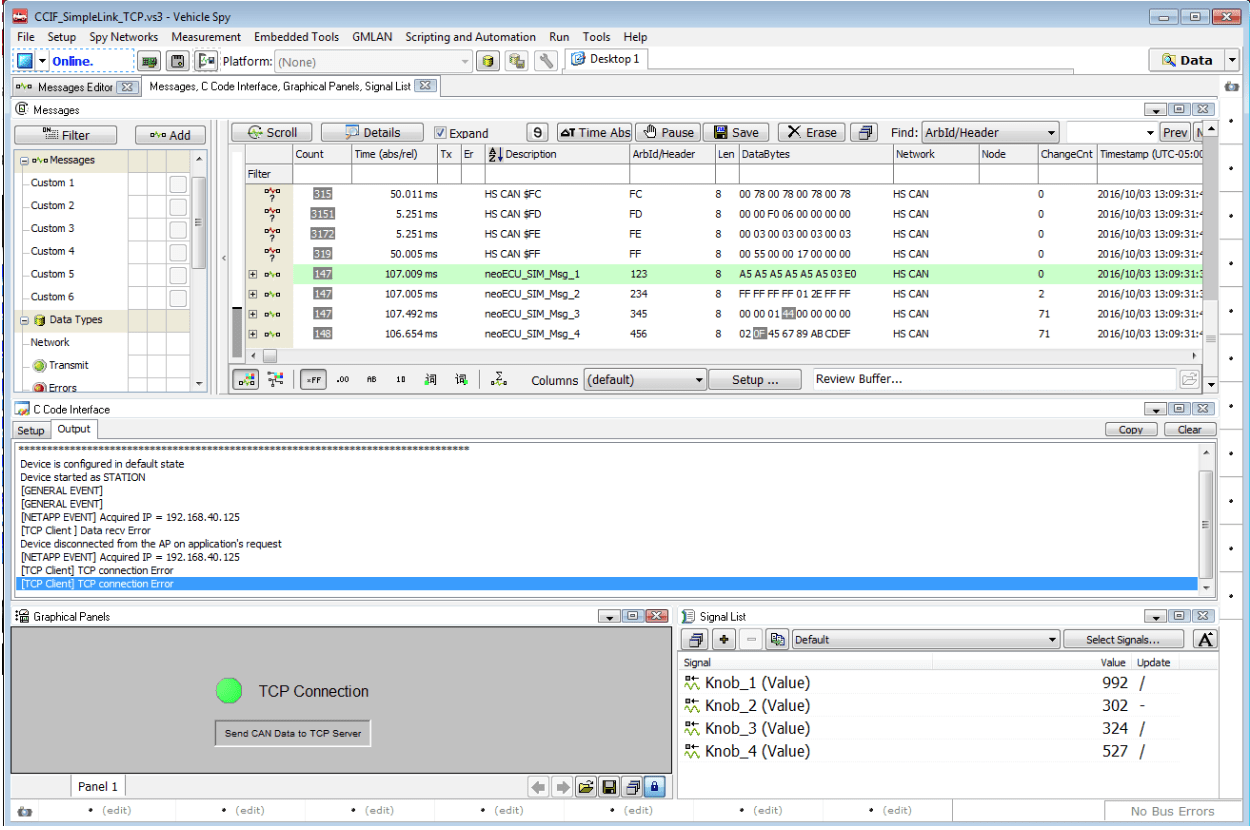Click the font size 'A' icon in Signal List

pos(1205,640)
